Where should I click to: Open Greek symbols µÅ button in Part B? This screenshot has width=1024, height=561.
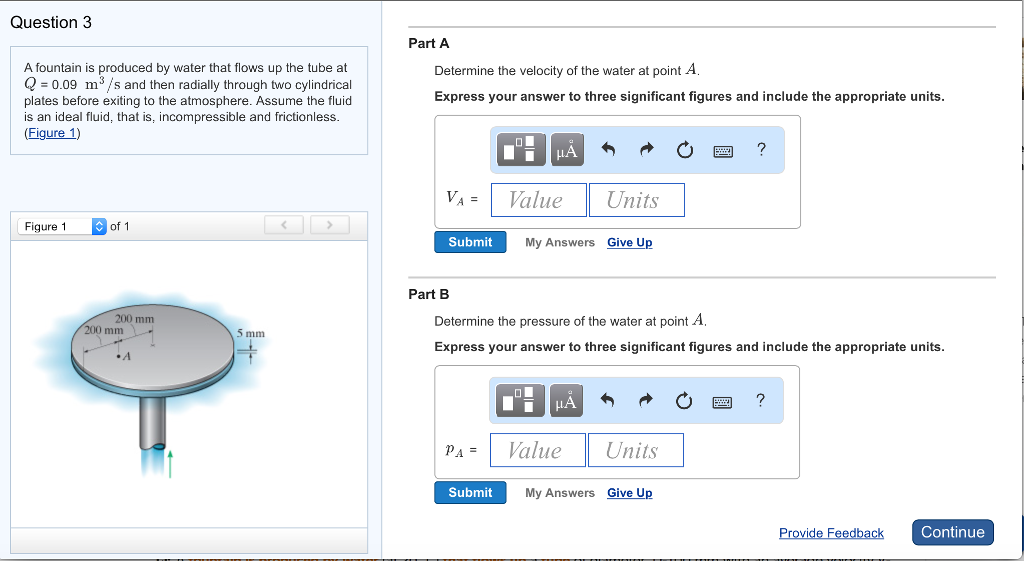pyautogui.click(x=566, y=400)
